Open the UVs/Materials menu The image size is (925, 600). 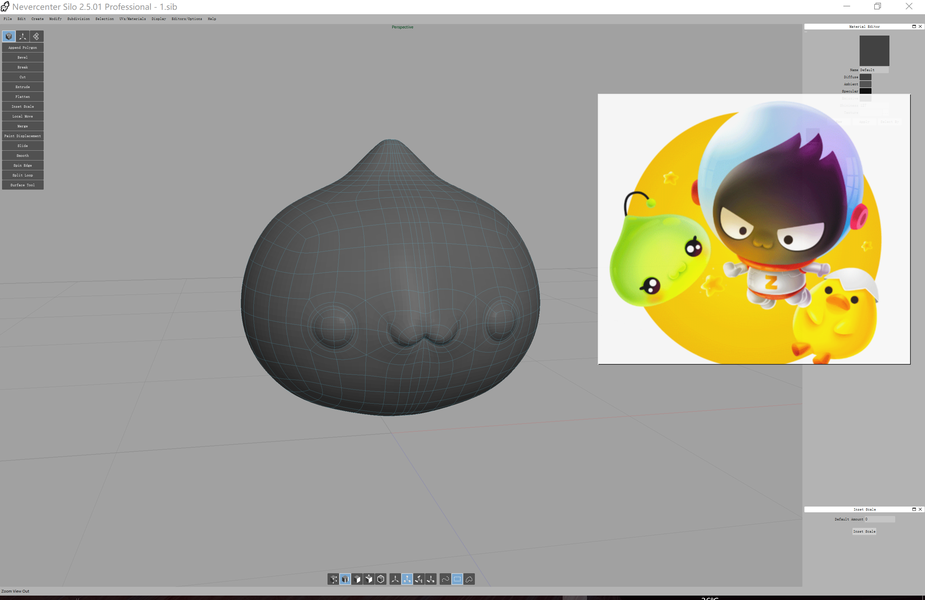[x=132, y=19]
